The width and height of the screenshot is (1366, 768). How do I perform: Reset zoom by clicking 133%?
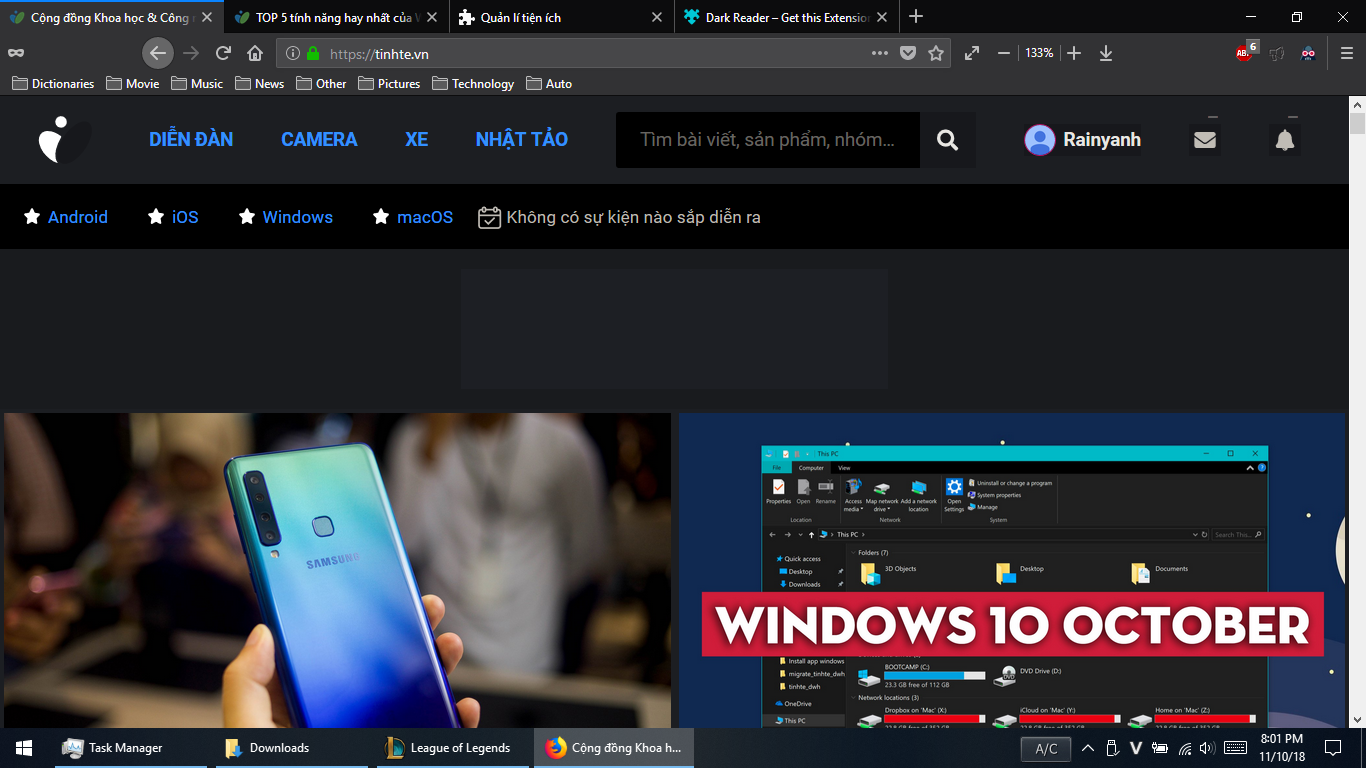[1039, 53]
